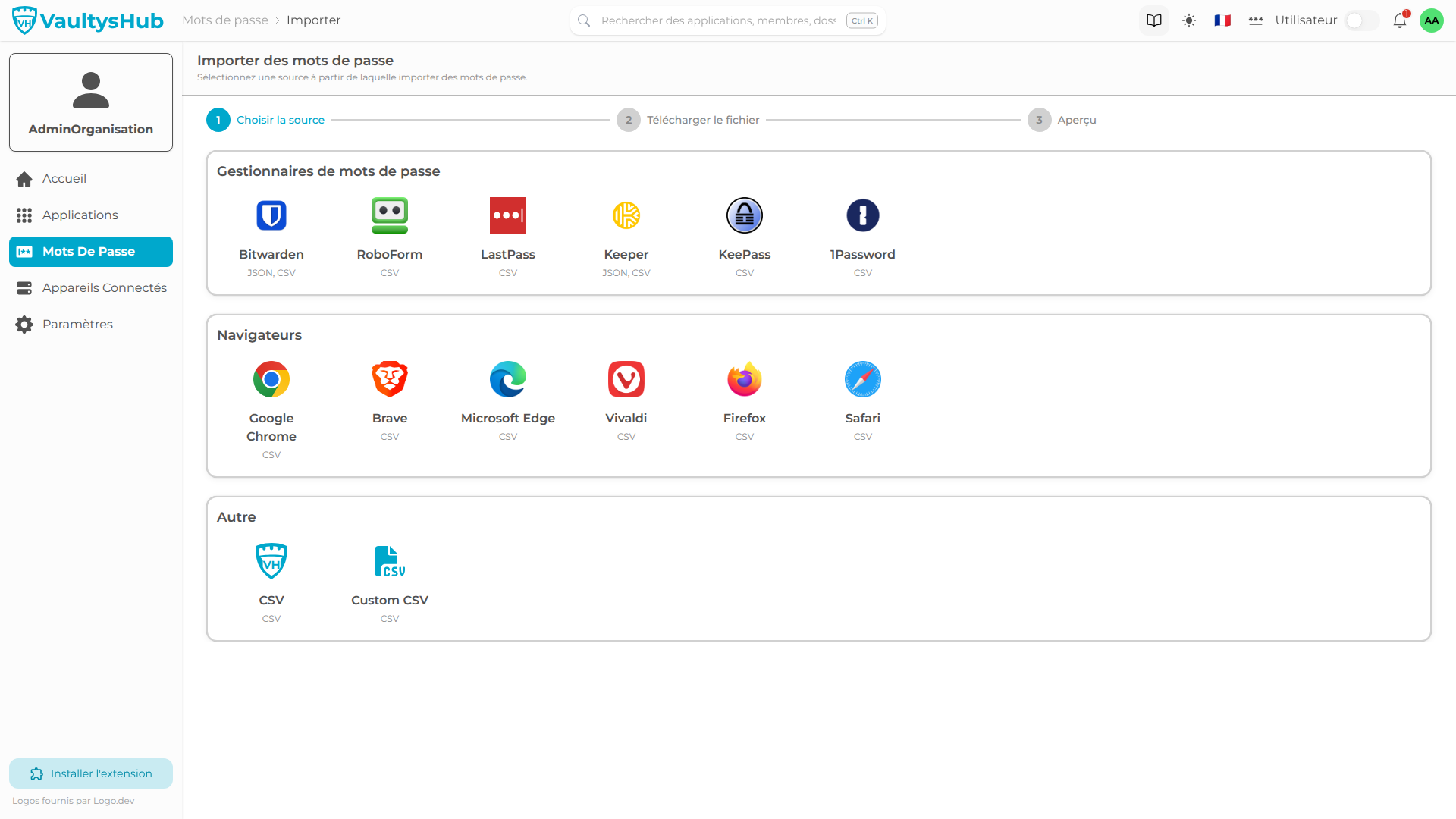1456x819 pixels.
Task: Open Mots De Passe in sidebar
Action: (91, 252)
